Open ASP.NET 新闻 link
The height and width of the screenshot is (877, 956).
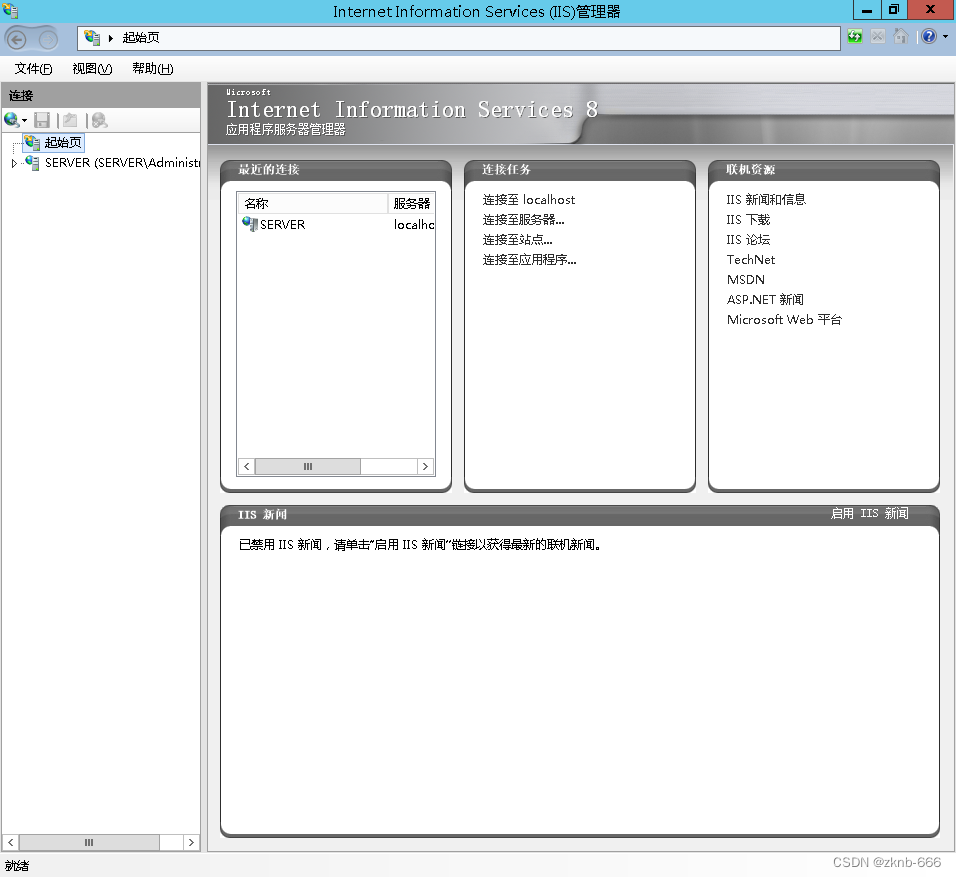[x=765, y=299]
